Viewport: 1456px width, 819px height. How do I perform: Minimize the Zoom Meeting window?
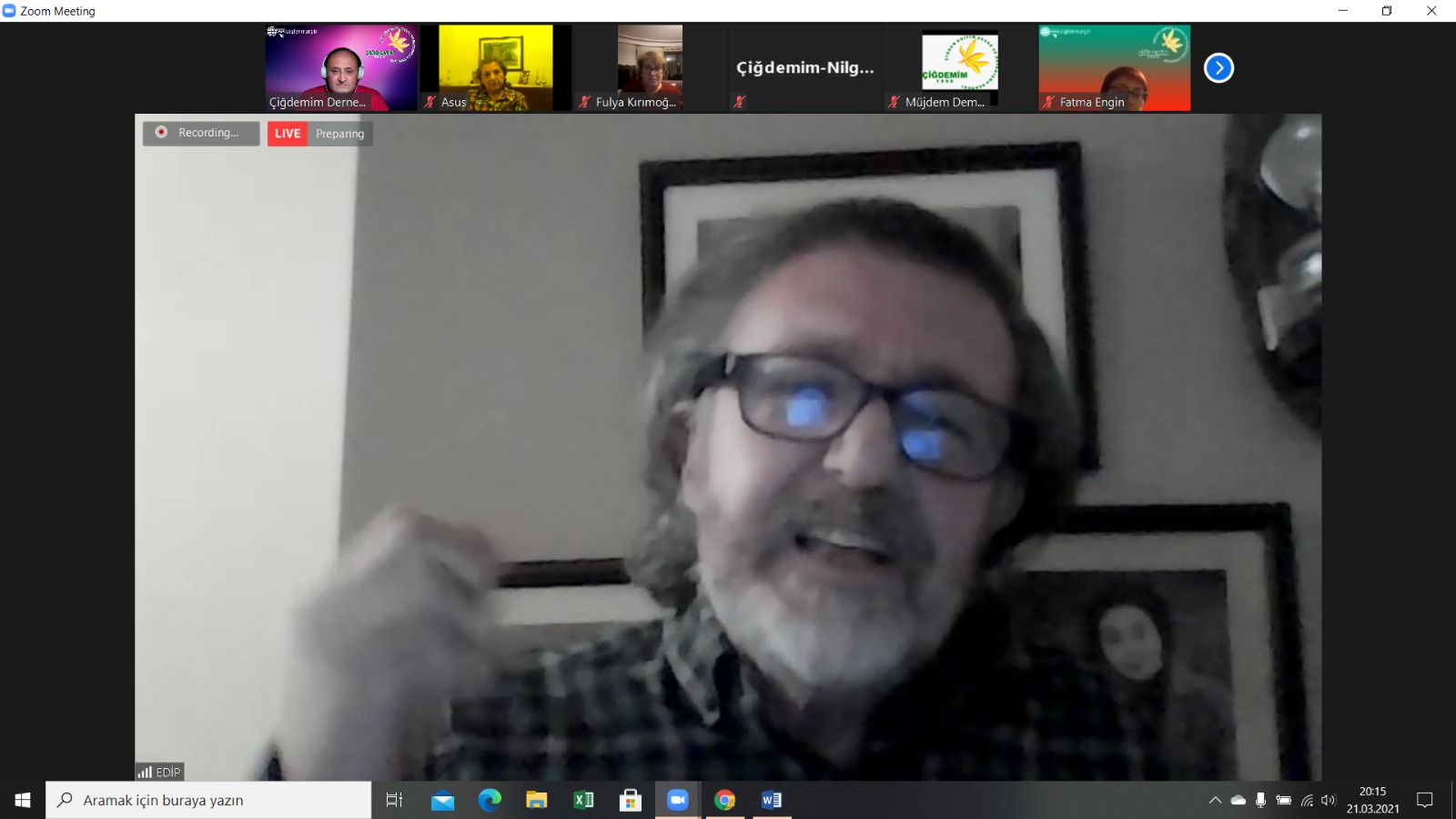pos(1343,11)
